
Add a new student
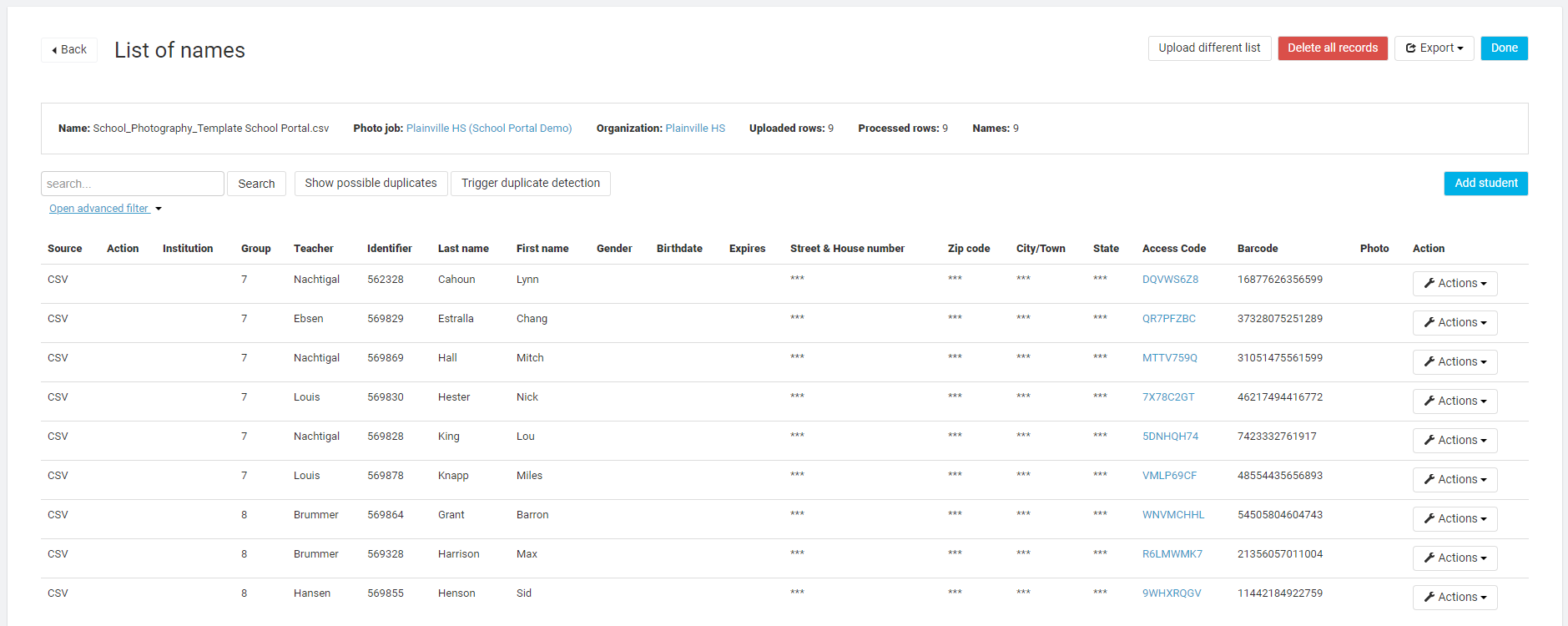[x=1485, y=184]
